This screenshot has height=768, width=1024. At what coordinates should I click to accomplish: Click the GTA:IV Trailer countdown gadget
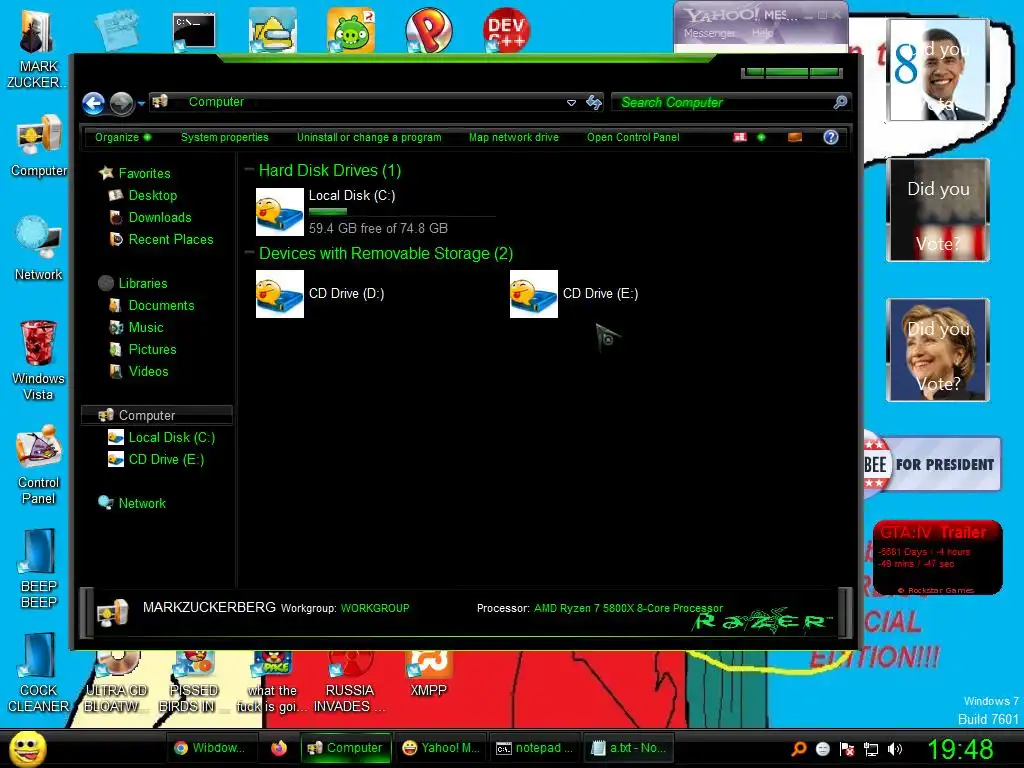(937, 557)
